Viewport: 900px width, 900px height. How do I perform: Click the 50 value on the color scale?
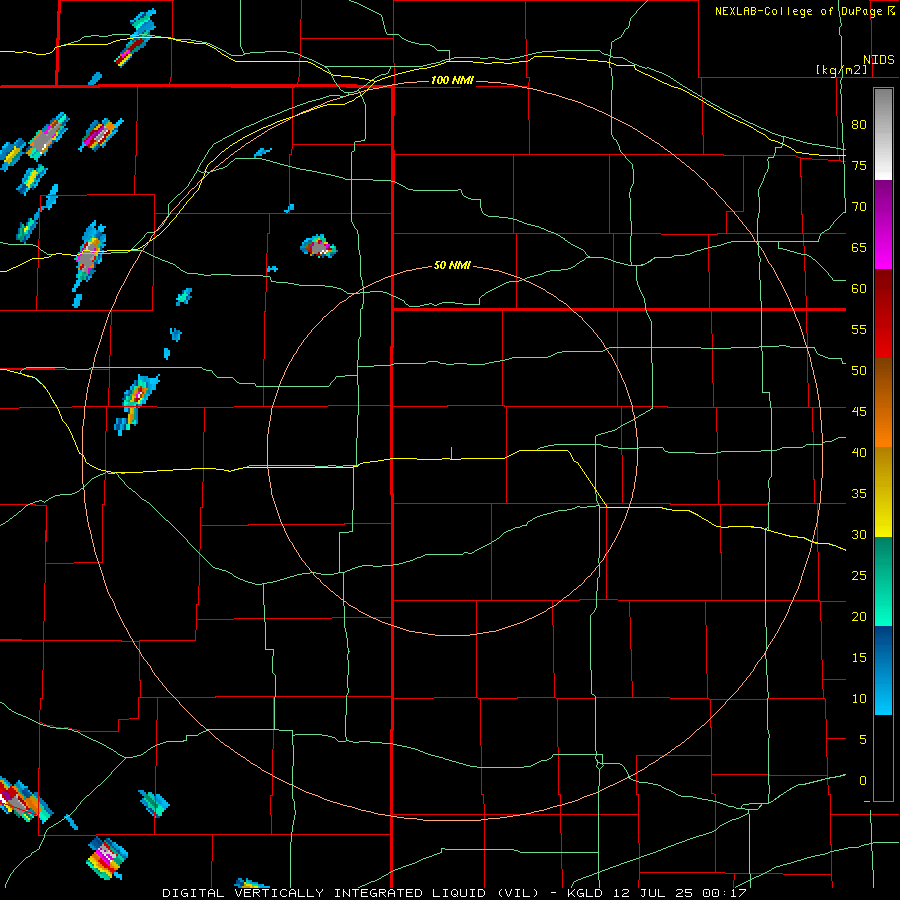click(x=859, y=371)
